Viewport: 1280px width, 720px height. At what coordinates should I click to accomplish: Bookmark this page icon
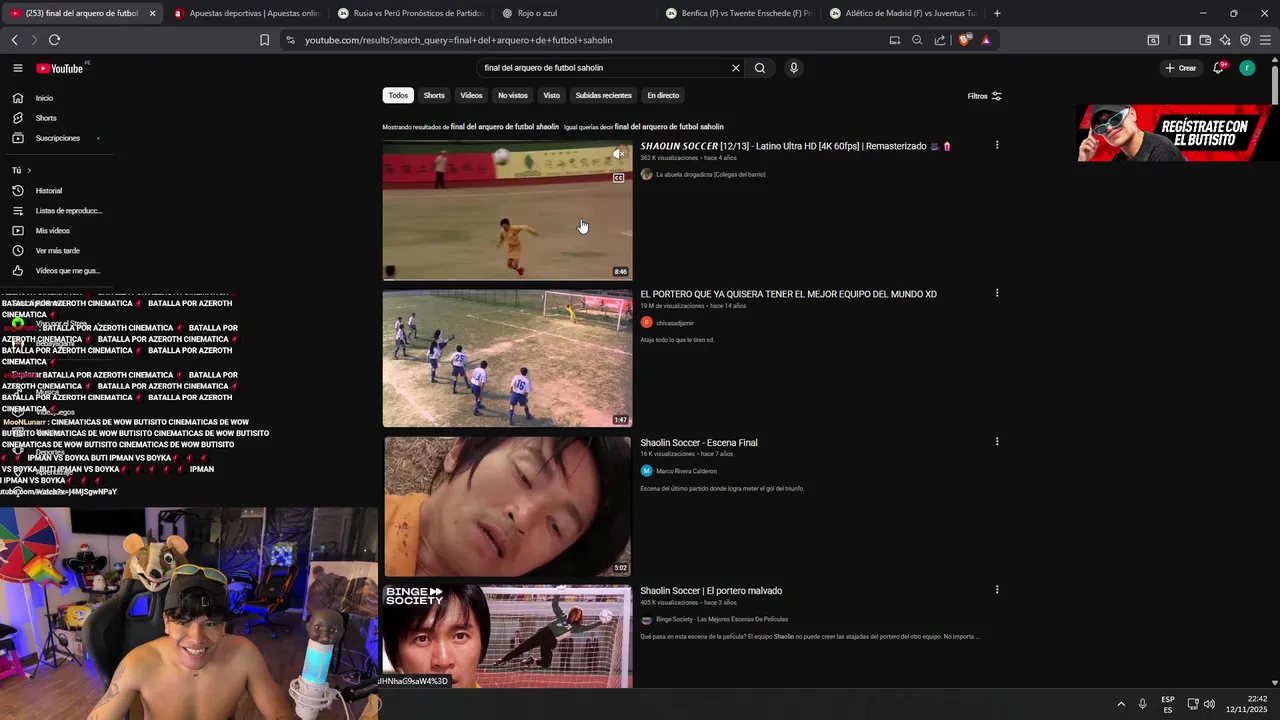click(264, 40)
